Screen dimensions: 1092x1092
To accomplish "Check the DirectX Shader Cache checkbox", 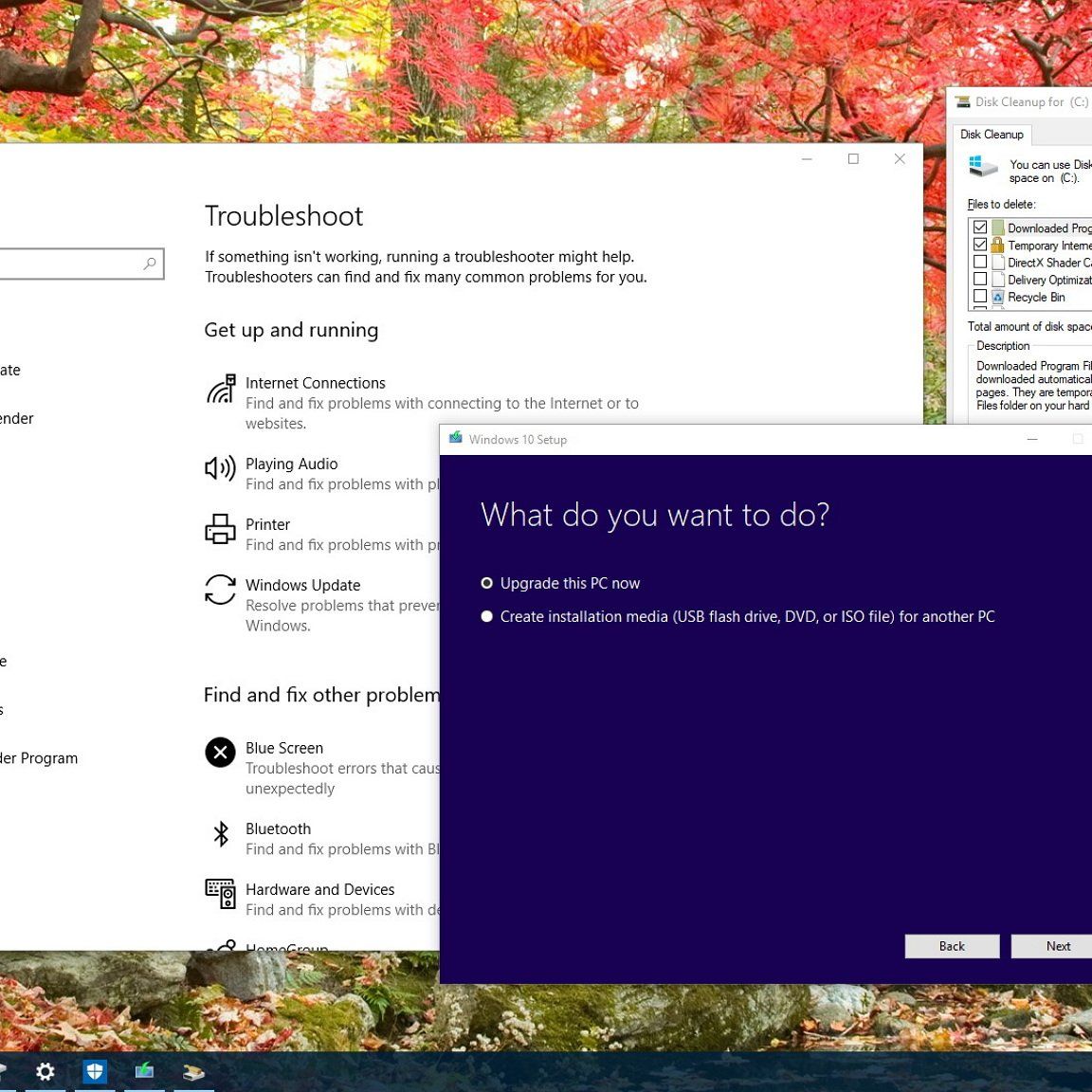I will point(980,262).
